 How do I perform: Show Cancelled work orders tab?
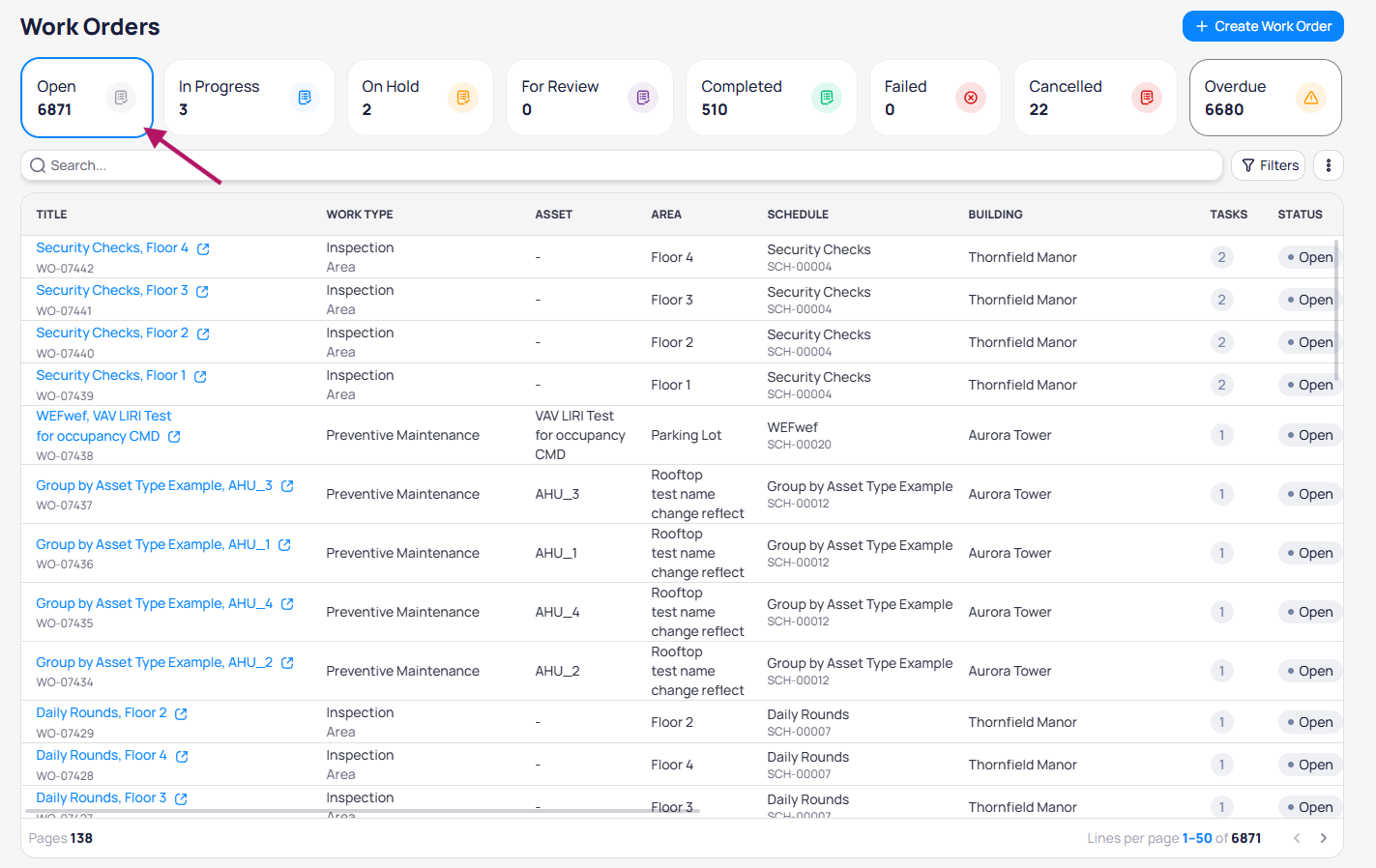(x=1094, y=98)
